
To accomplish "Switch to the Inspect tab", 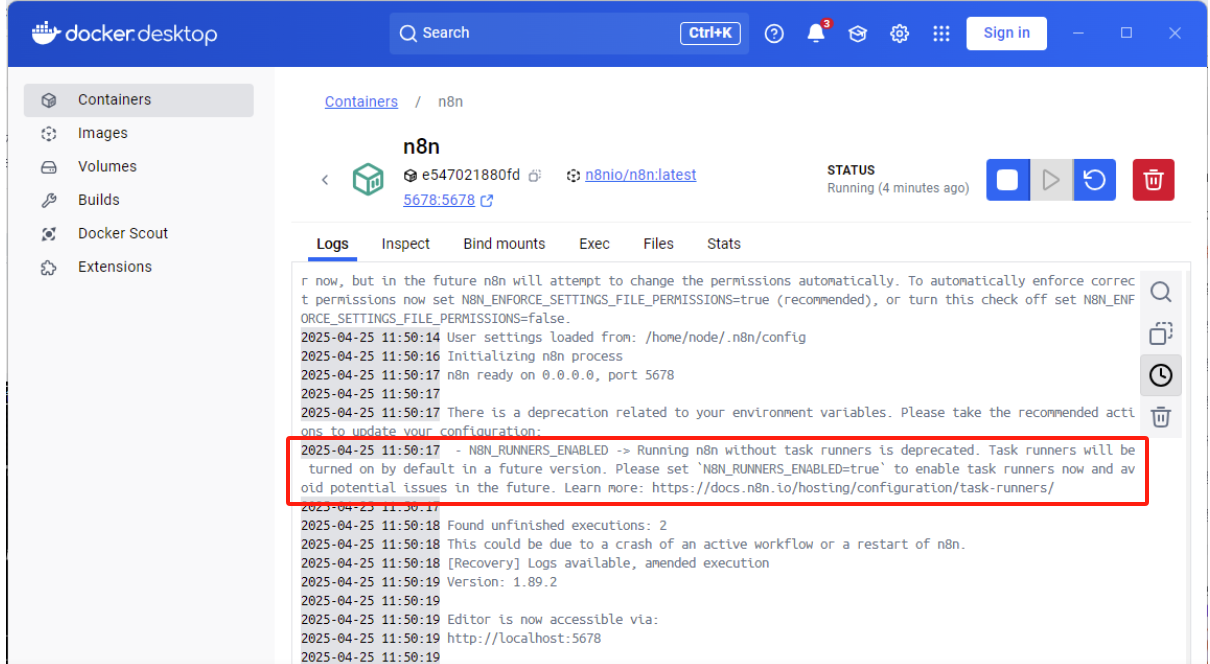I will point(405,244).
